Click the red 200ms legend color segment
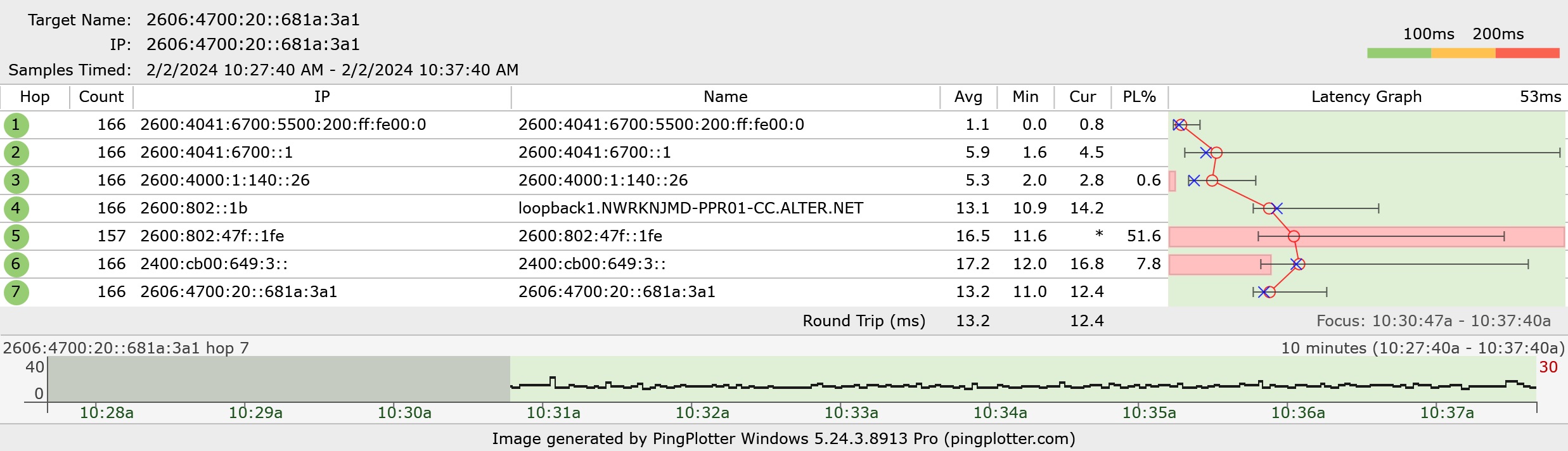Screen dimensions: 1568x451 pyautogui.click(x=1527, y=53)
